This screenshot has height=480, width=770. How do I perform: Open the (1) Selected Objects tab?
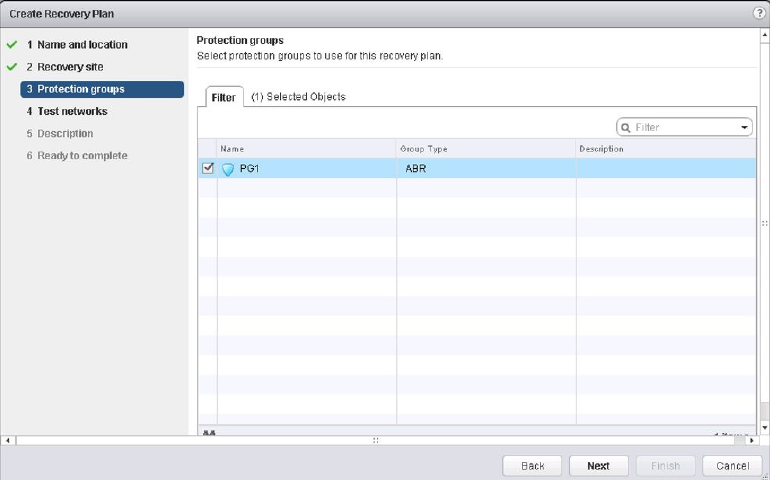click(298, 97)
